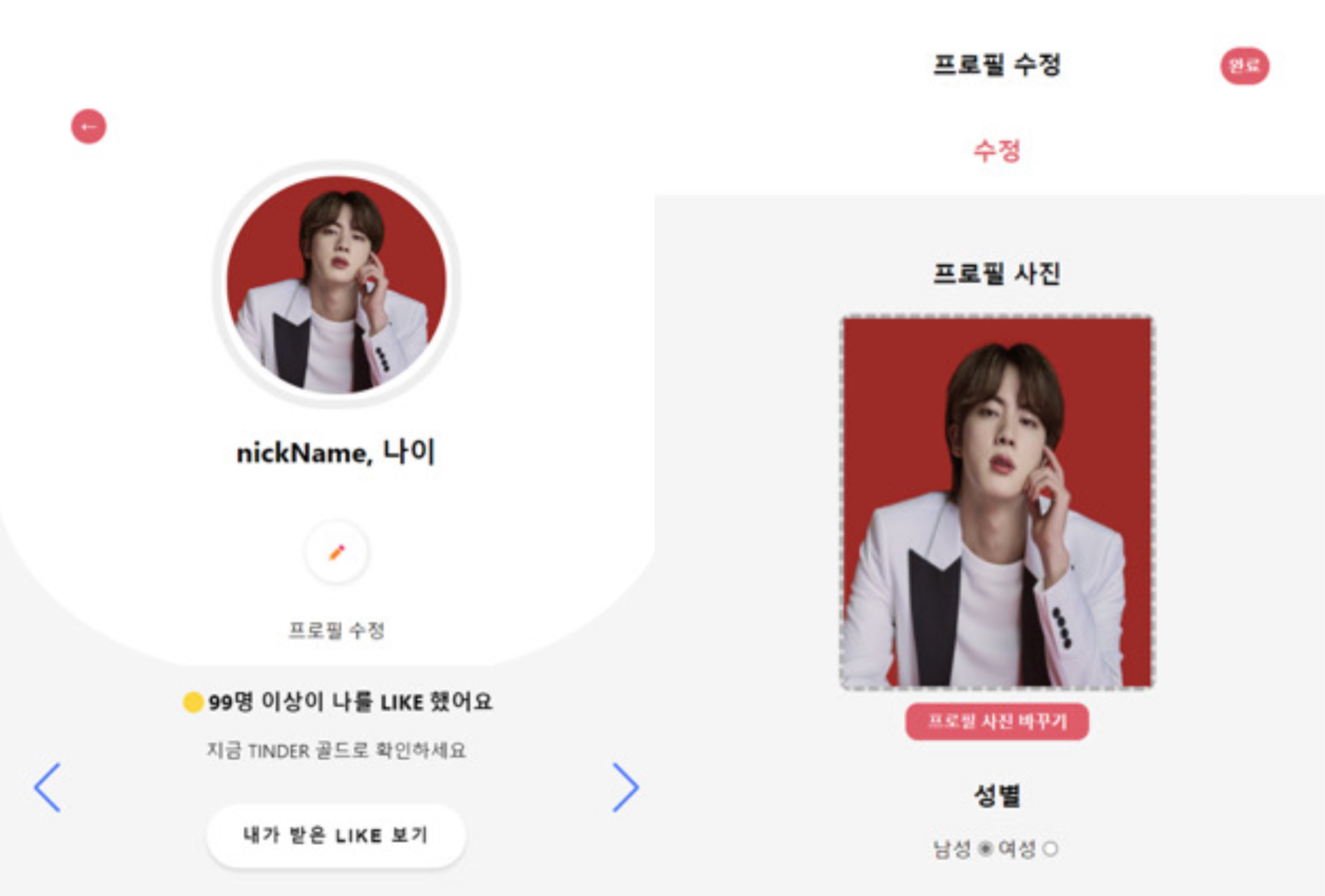The height and width of the screenshot is (896, 1325).
Task: Select the 남성 radio button
Action: click(985, 849)
